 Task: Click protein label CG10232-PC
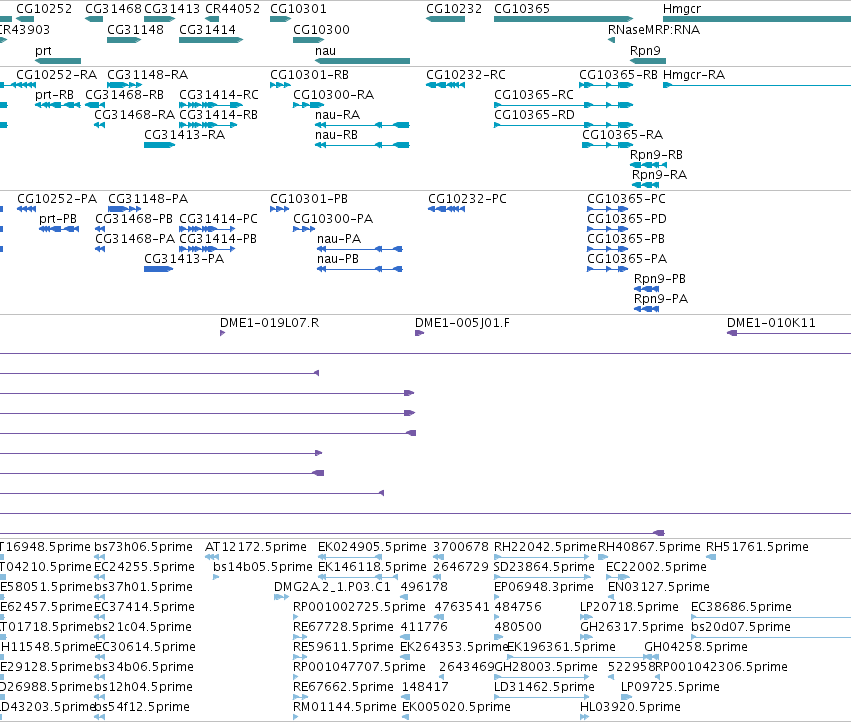point(467,199)
